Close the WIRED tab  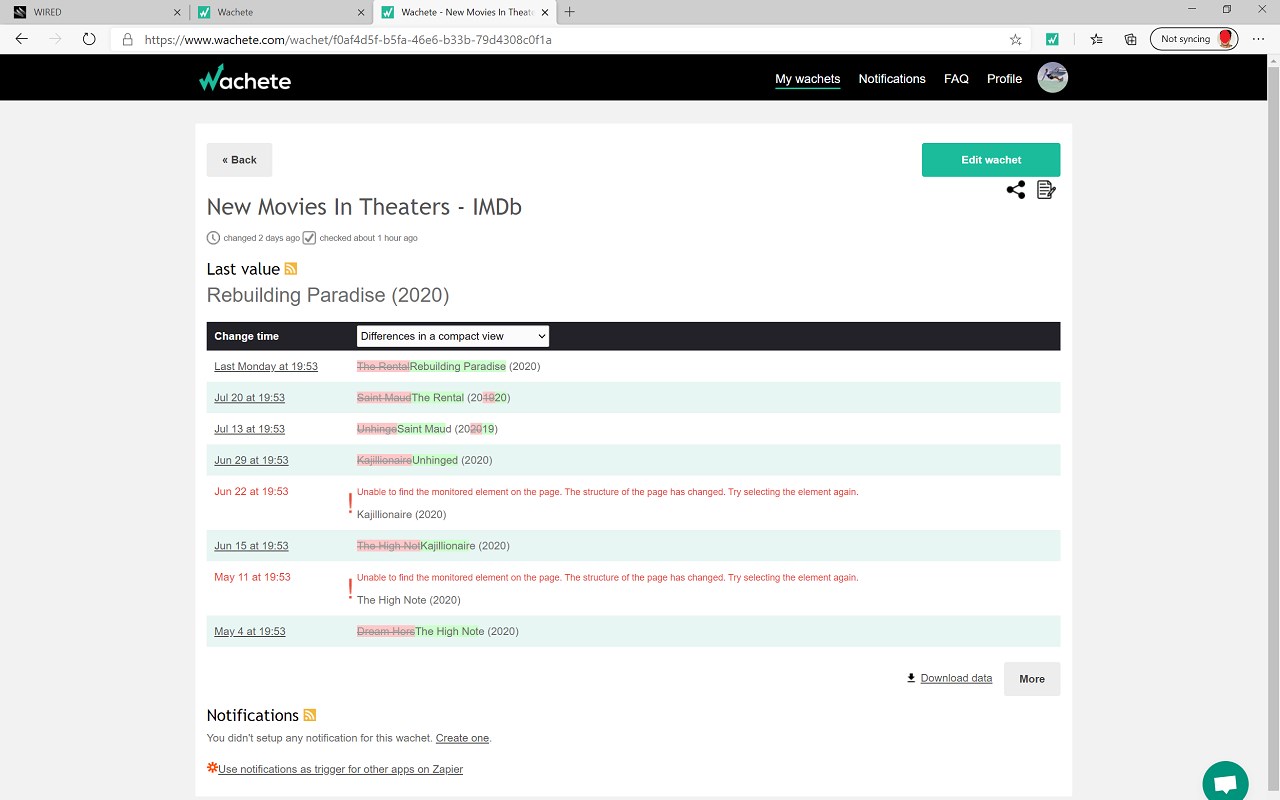[x=177, y=12]
